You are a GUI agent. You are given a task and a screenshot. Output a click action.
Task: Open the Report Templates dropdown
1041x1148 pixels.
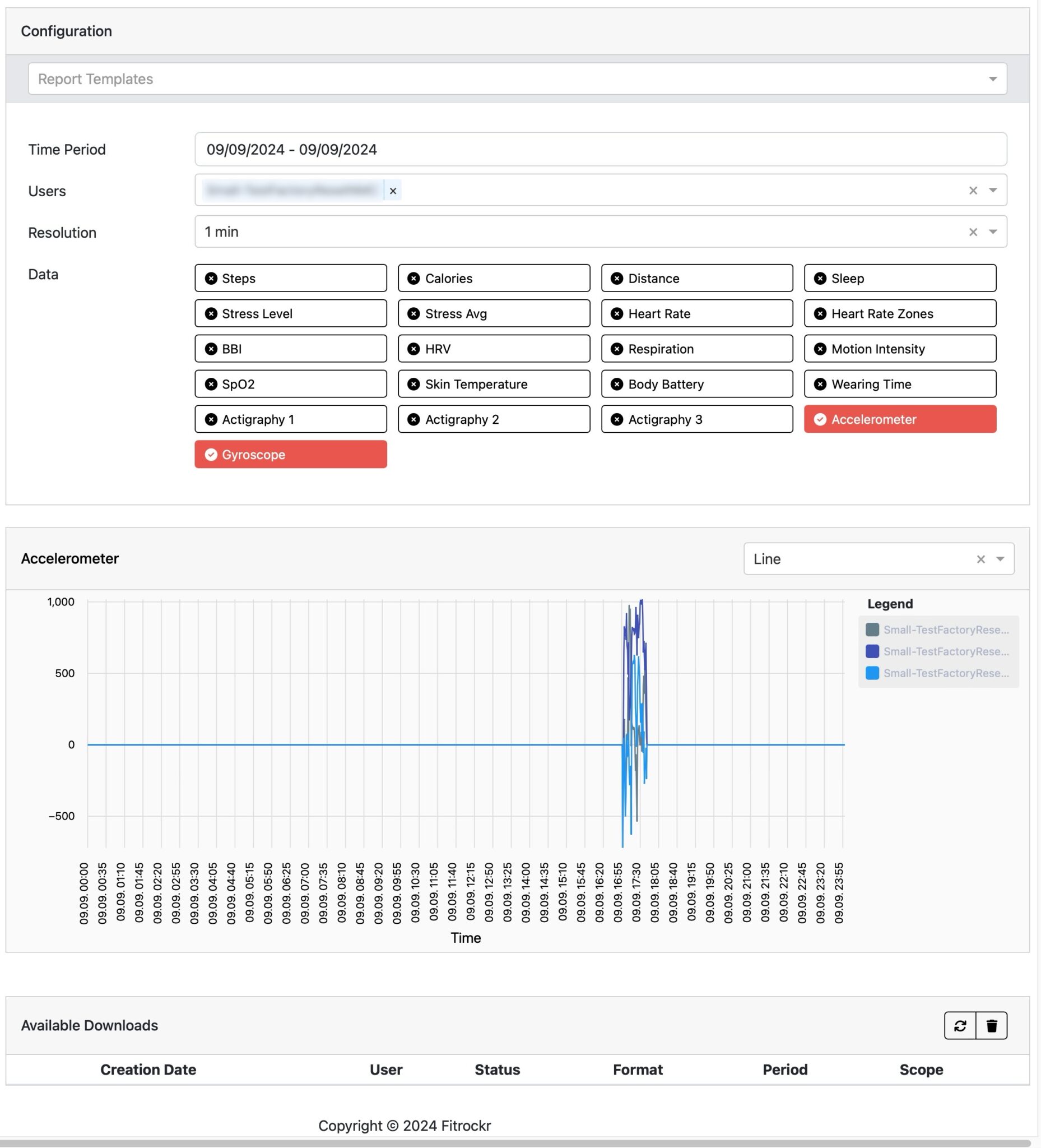coord(993,78)
